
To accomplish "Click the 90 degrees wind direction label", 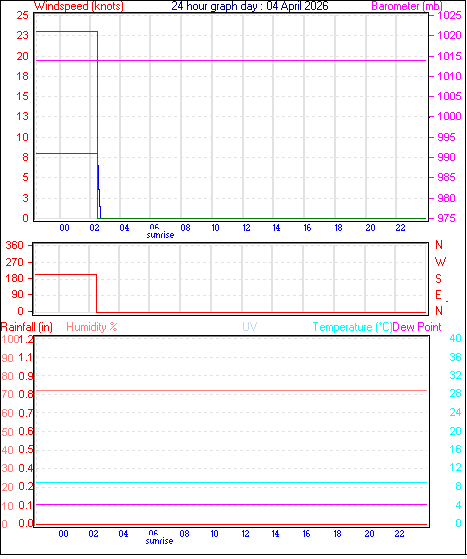I will [x=17, y=294].
